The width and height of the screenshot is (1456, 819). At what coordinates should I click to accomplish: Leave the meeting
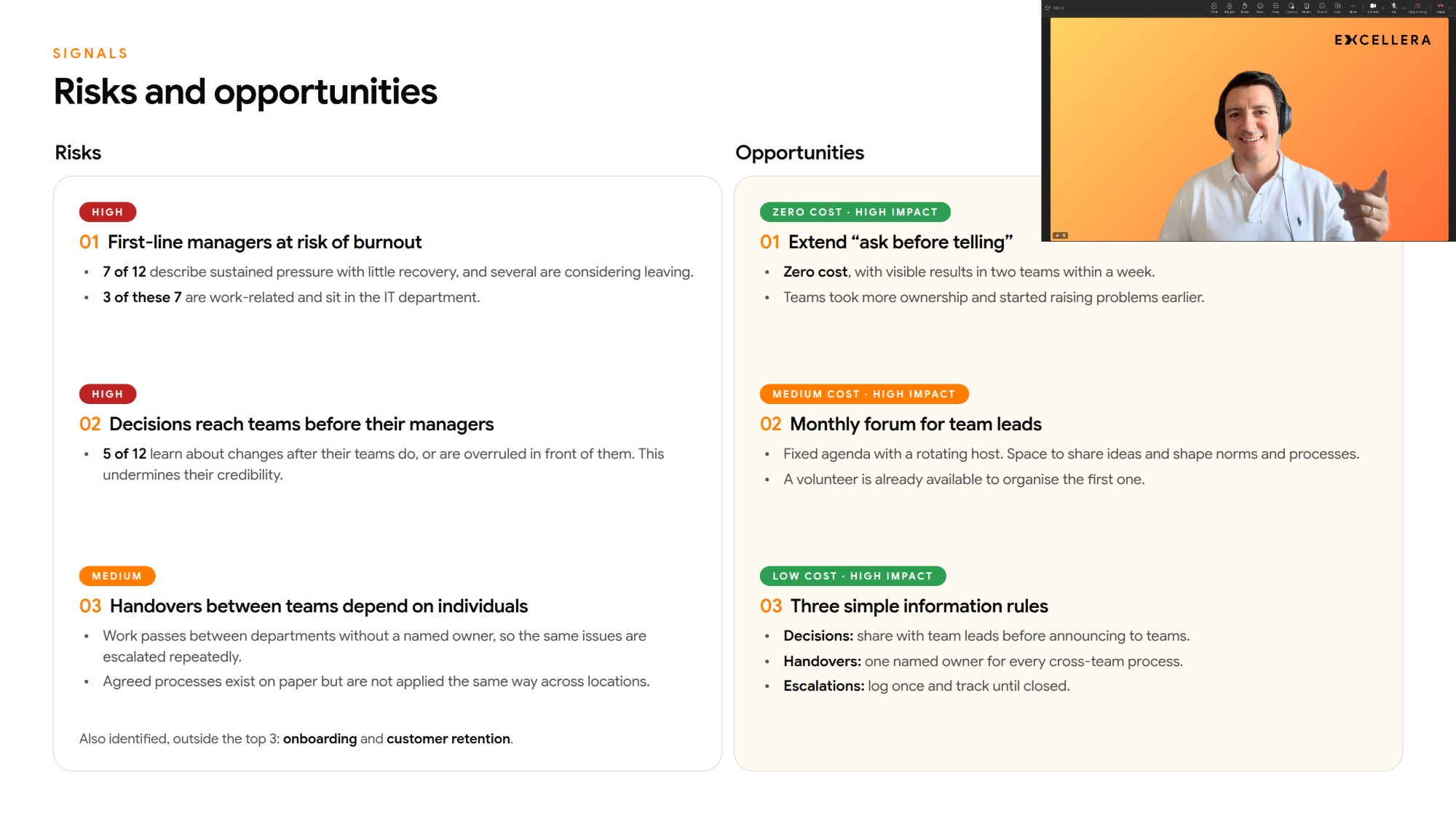click(1440, 7)
